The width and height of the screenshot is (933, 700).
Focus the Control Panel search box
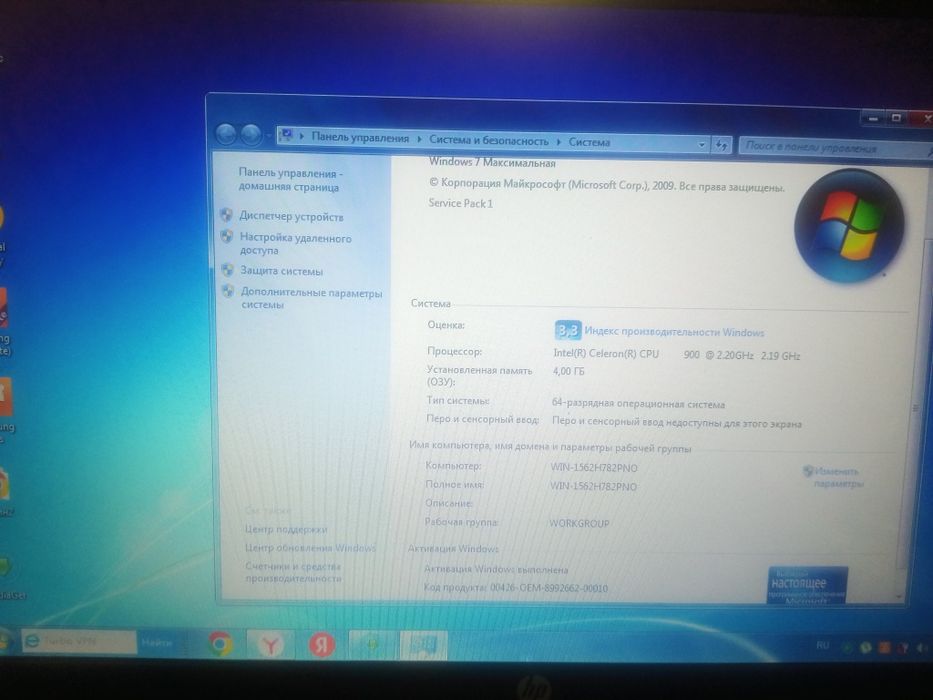833,148
